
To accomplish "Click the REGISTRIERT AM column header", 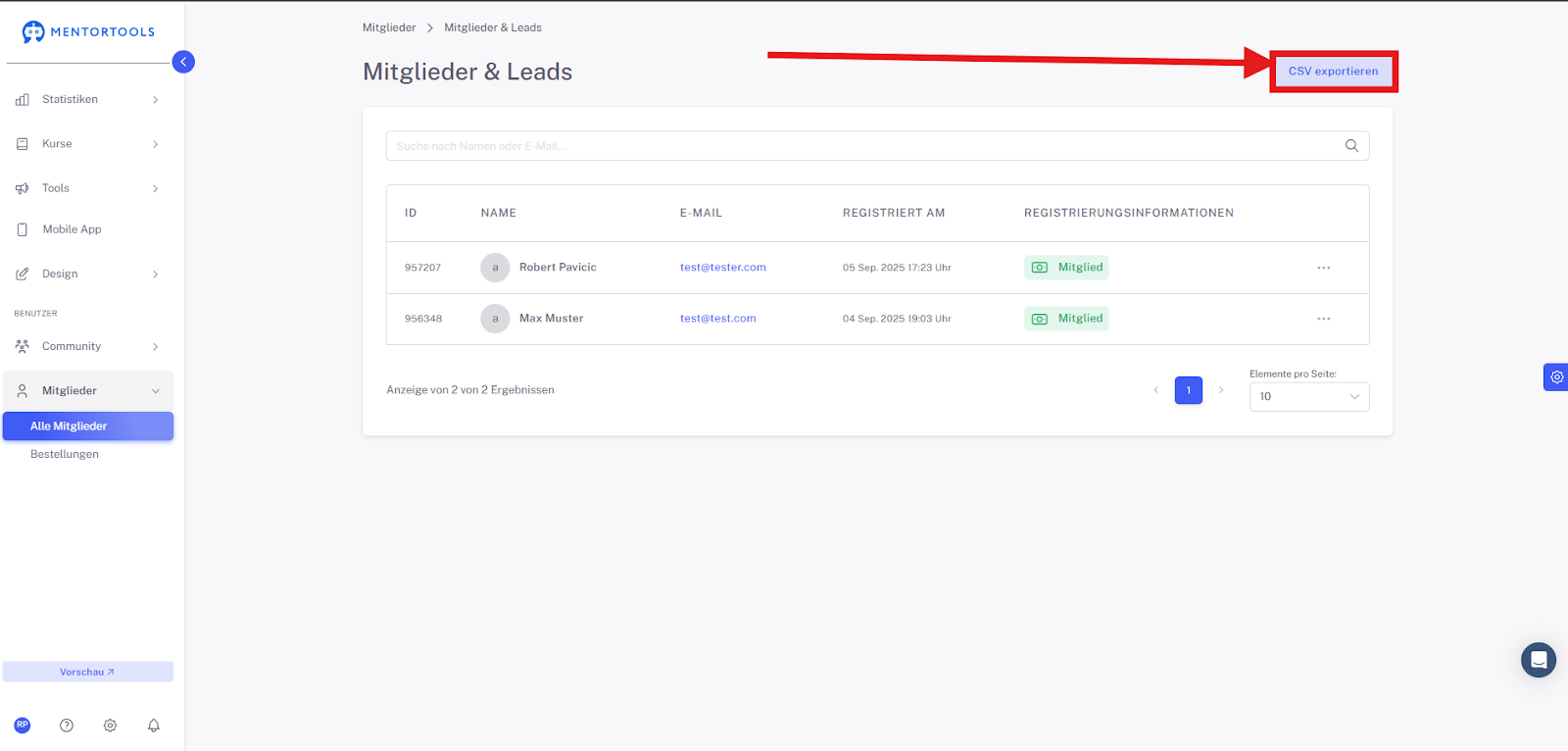I will pyautogui.click(x=894, y=213).
